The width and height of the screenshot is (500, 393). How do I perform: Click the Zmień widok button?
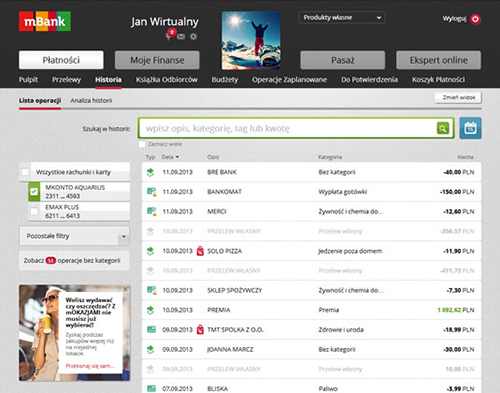[x=458, y=98]
